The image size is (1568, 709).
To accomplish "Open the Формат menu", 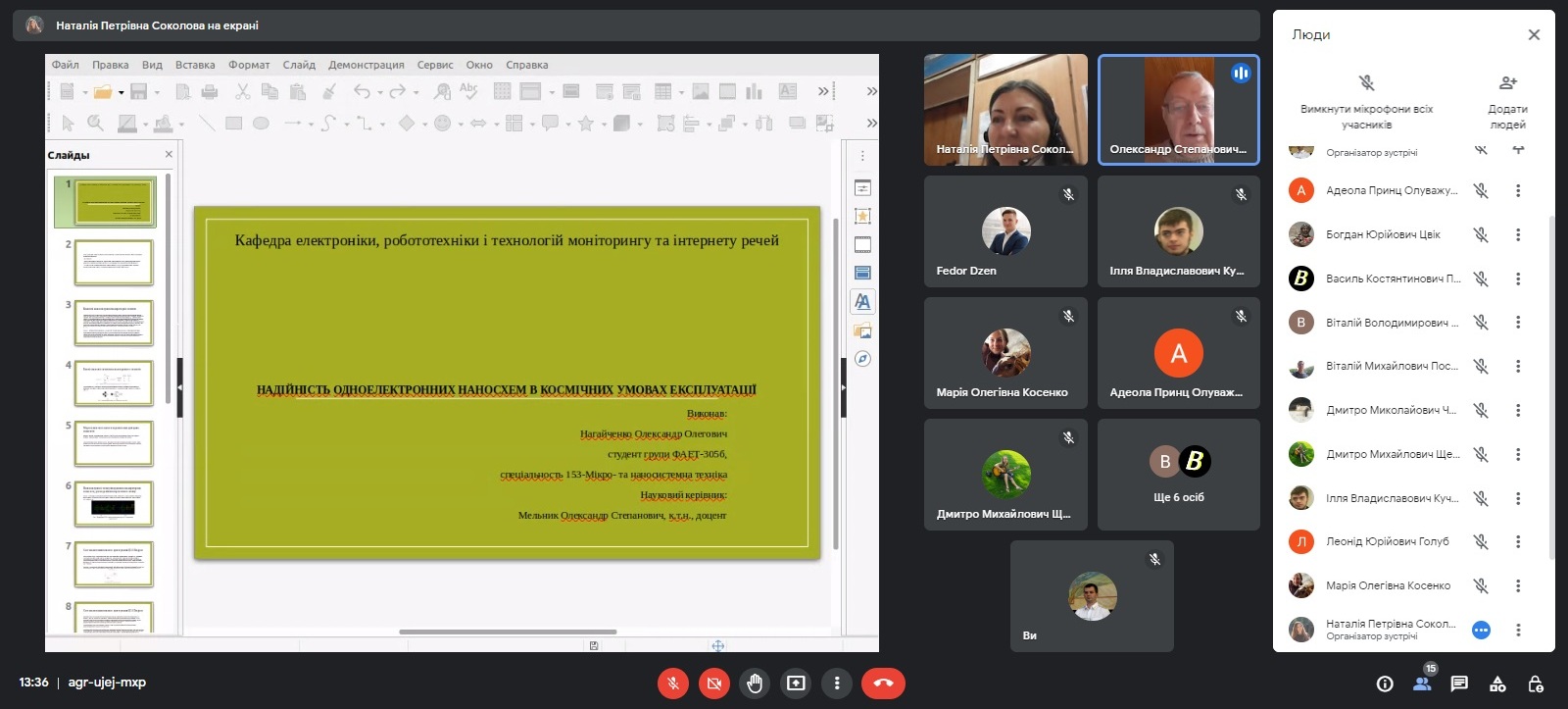I will [x=249, y=65].
